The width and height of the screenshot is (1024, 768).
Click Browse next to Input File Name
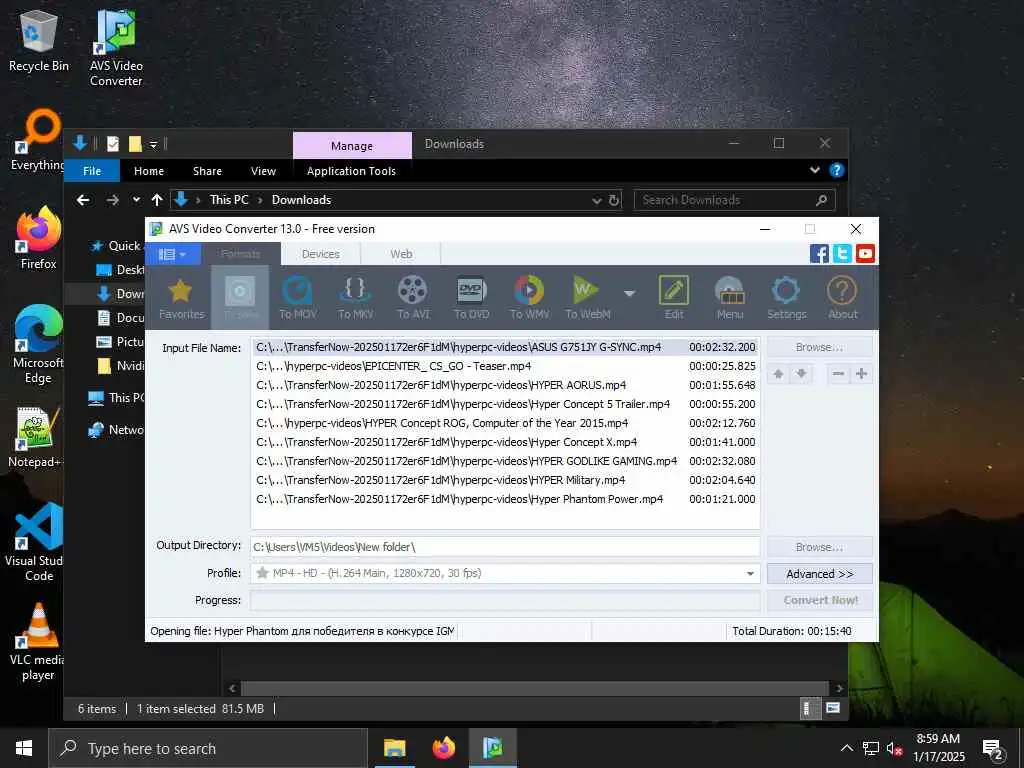(820, 347)
